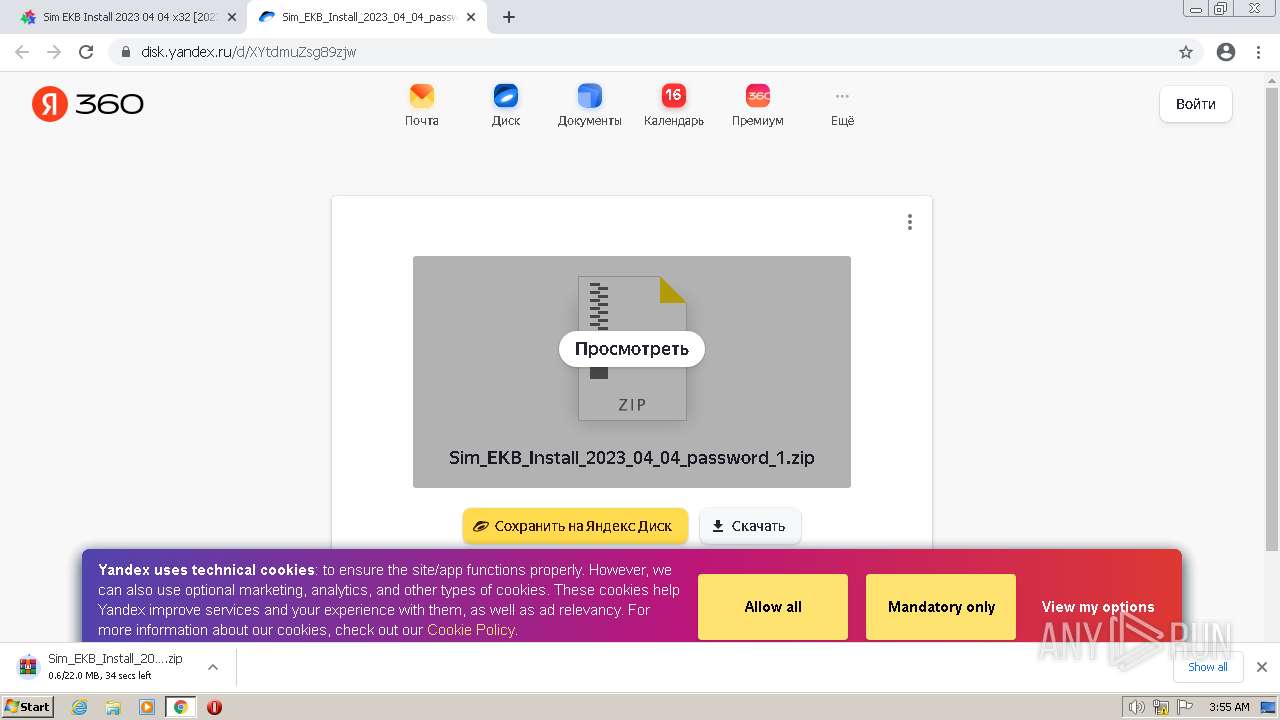The width and height of the screenshot is (1280, 720).
Task: Close the Sim_EKB_Install_2023_04_04_passw tab
Action: click(x=471, y=17)
